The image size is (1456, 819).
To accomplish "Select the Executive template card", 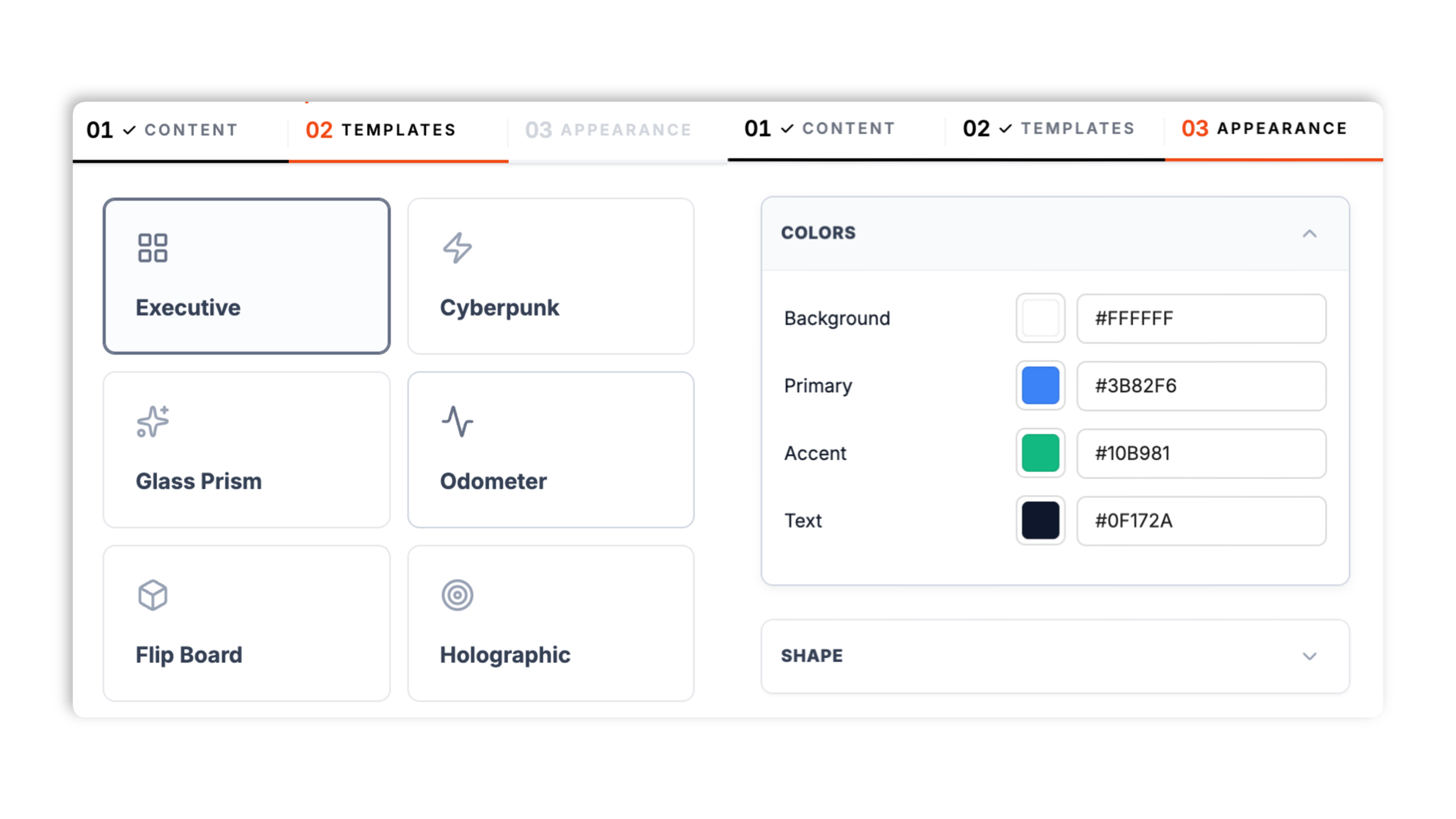I will click(x=246, y=276).
